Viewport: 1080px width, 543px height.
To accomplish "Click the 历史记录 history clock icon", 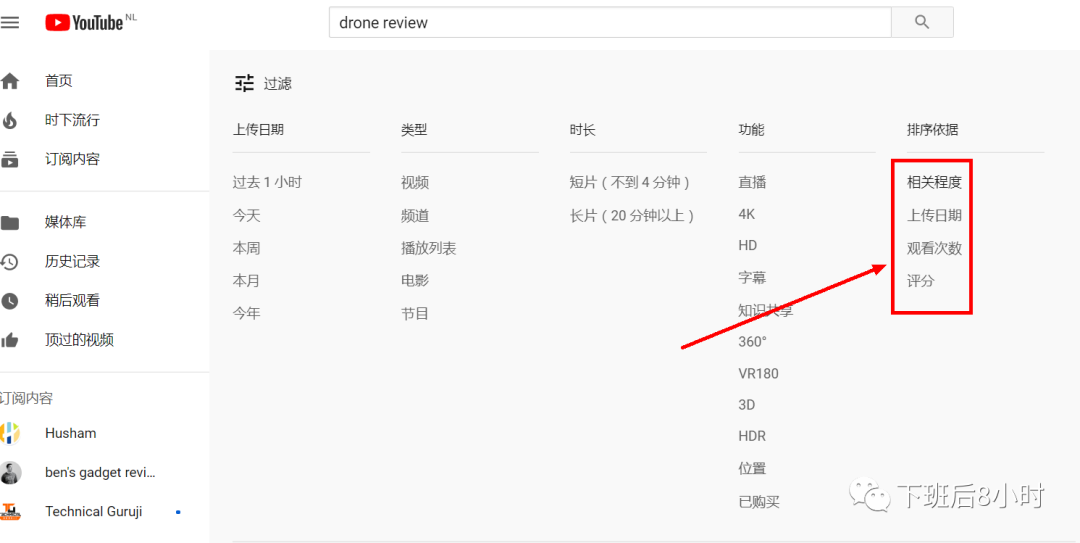I will [10, 262].
